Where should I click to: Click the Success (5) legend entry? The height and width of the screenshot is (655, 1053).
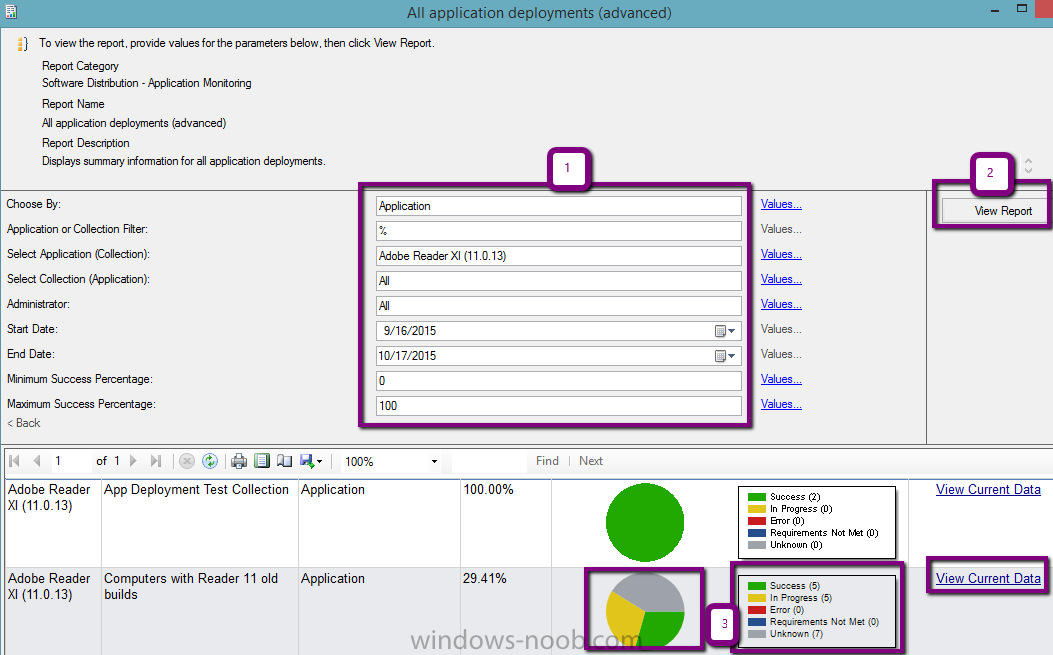click(794, 586)
